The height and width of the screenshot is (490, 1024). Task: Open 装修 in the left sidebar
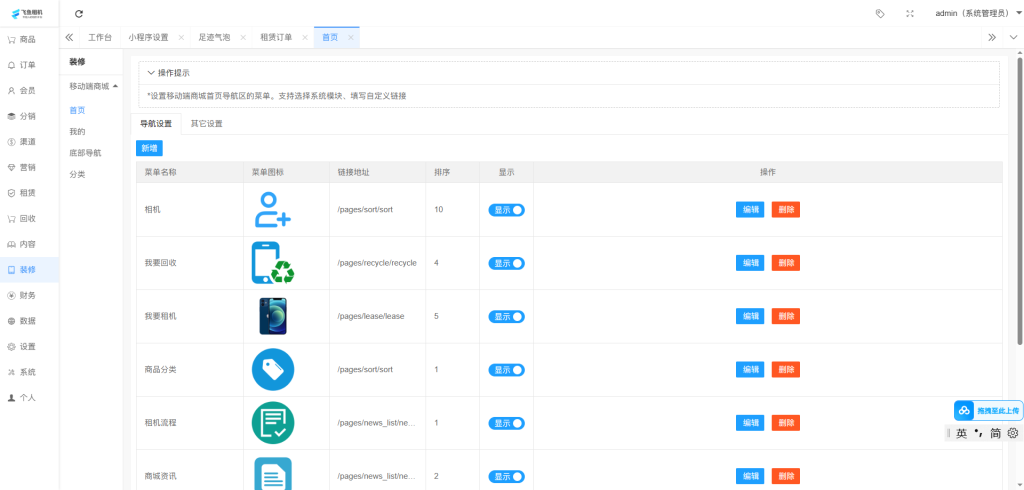[29, 270]
